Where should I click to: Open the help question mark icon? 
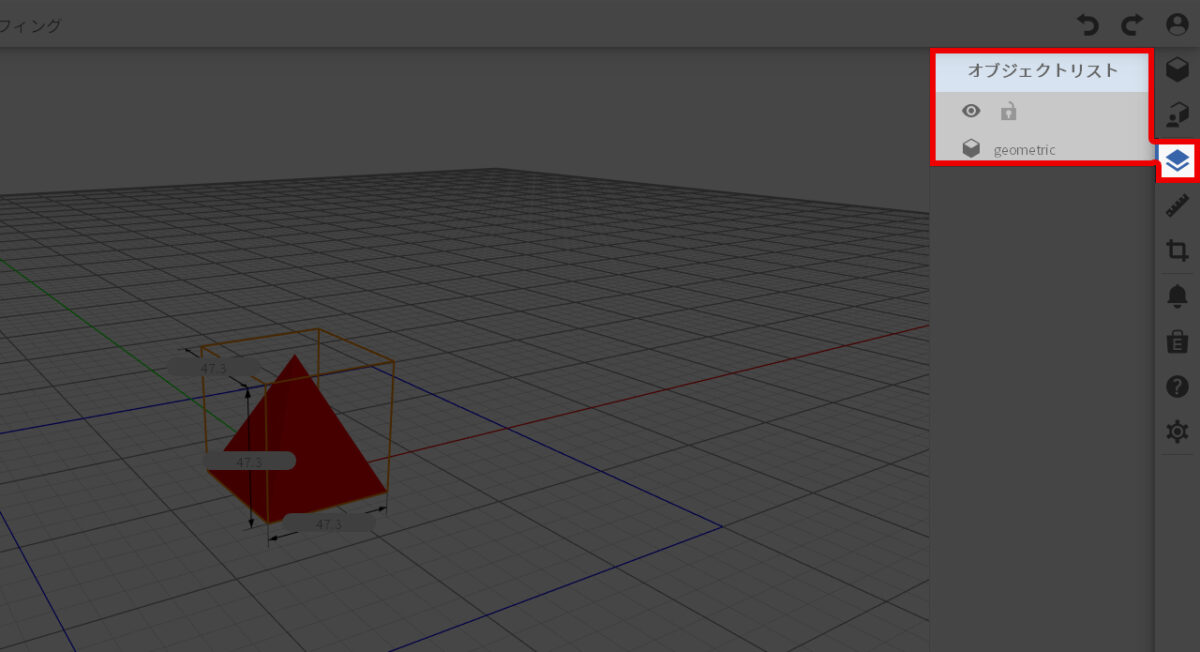[x=1177, y=387]
